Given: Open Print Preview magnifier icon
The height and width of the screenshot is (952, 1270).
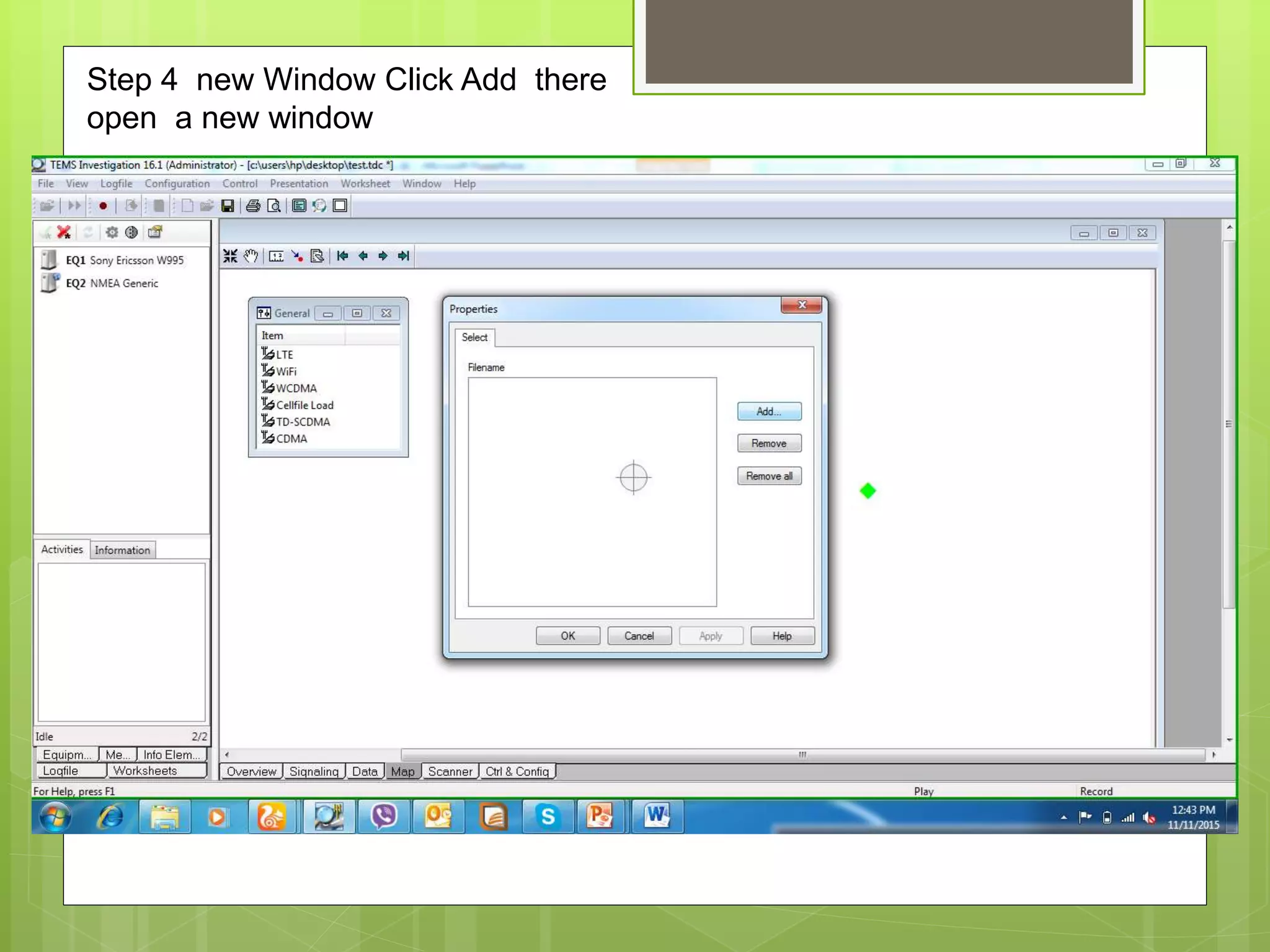Looking at the screenshot, I should (273, 206).
